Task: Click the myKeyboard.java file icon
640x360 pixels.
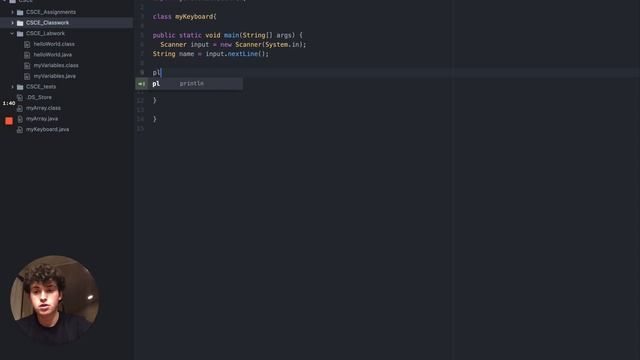Action: [x=20, y=129]
